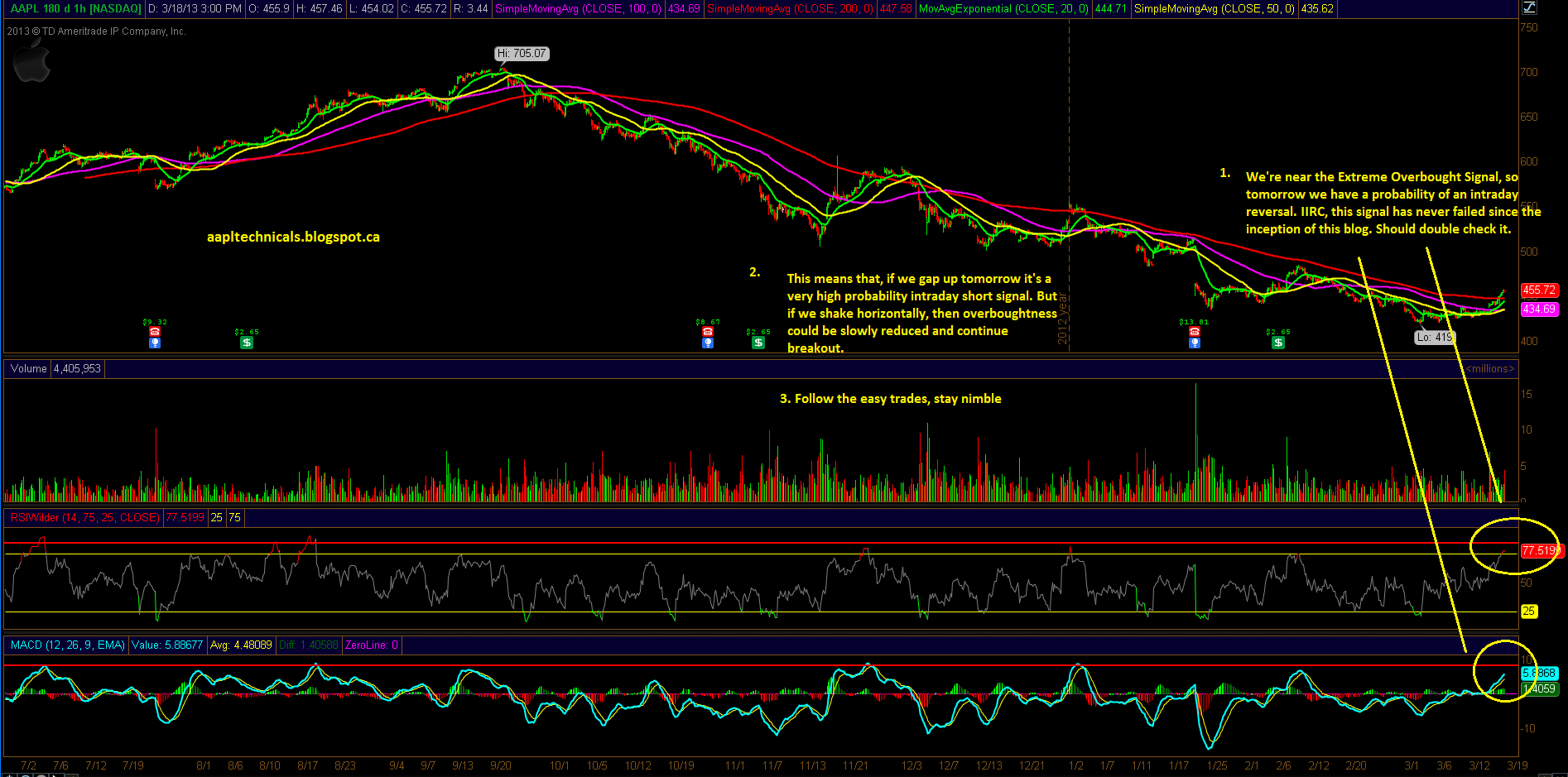Select the RSIWilder (14, 75, 25, CLOSE) label

[x=84, y=517]
